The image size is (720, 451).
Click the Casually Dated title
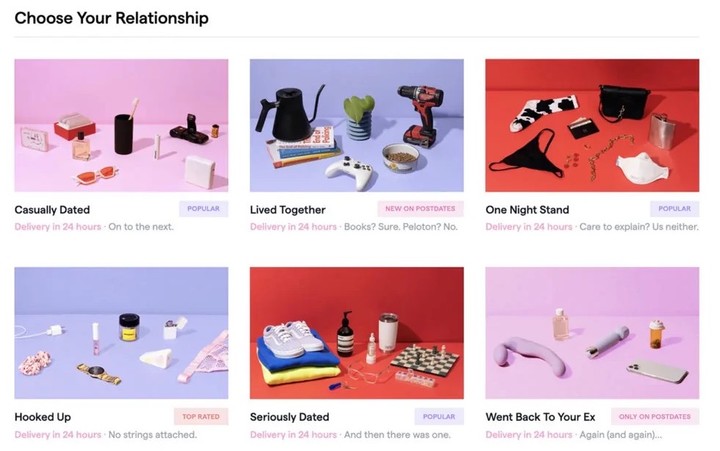pyautogui.click(x=52, y=210)
